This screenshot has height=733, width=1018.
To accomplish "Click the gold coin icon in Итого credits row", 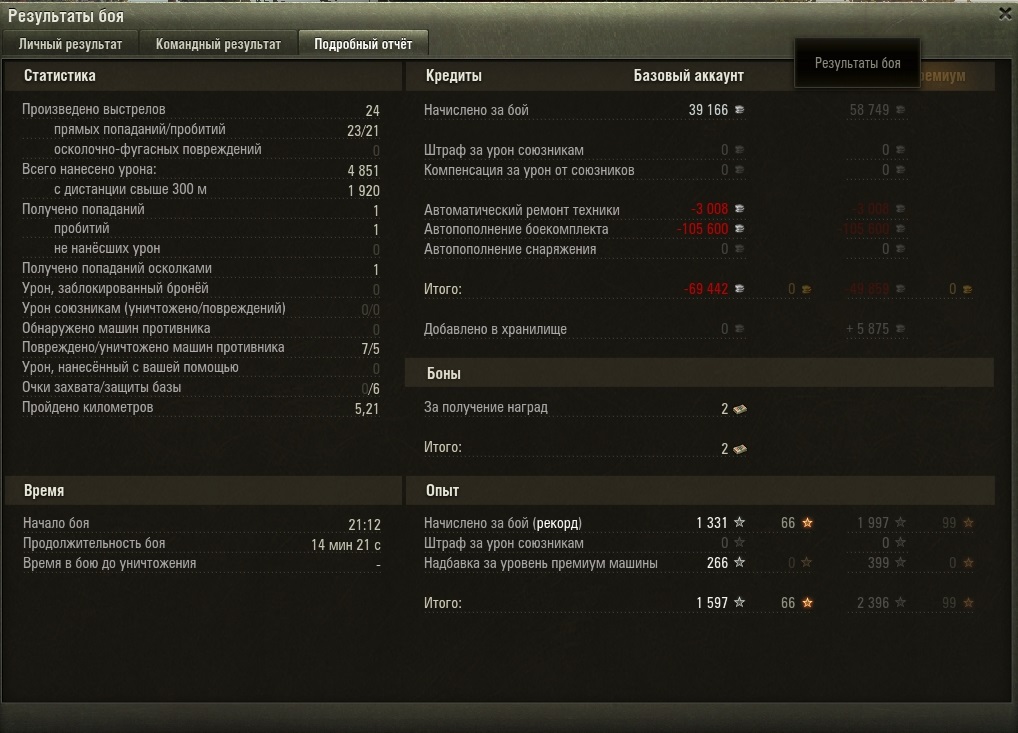I will pyautogui.click(x=806, y=290).
